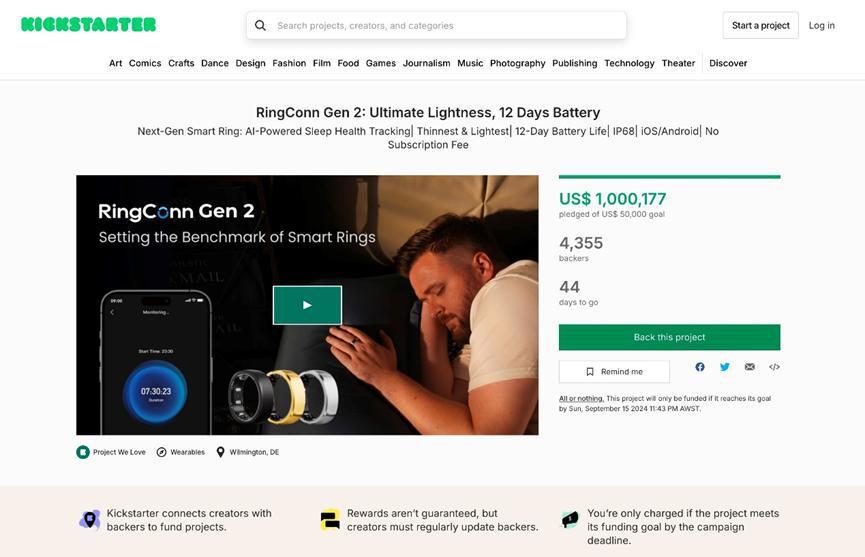Play the RingConn Gen 2 video
This screenshot has width=865, height=557.
pos(307,305)
